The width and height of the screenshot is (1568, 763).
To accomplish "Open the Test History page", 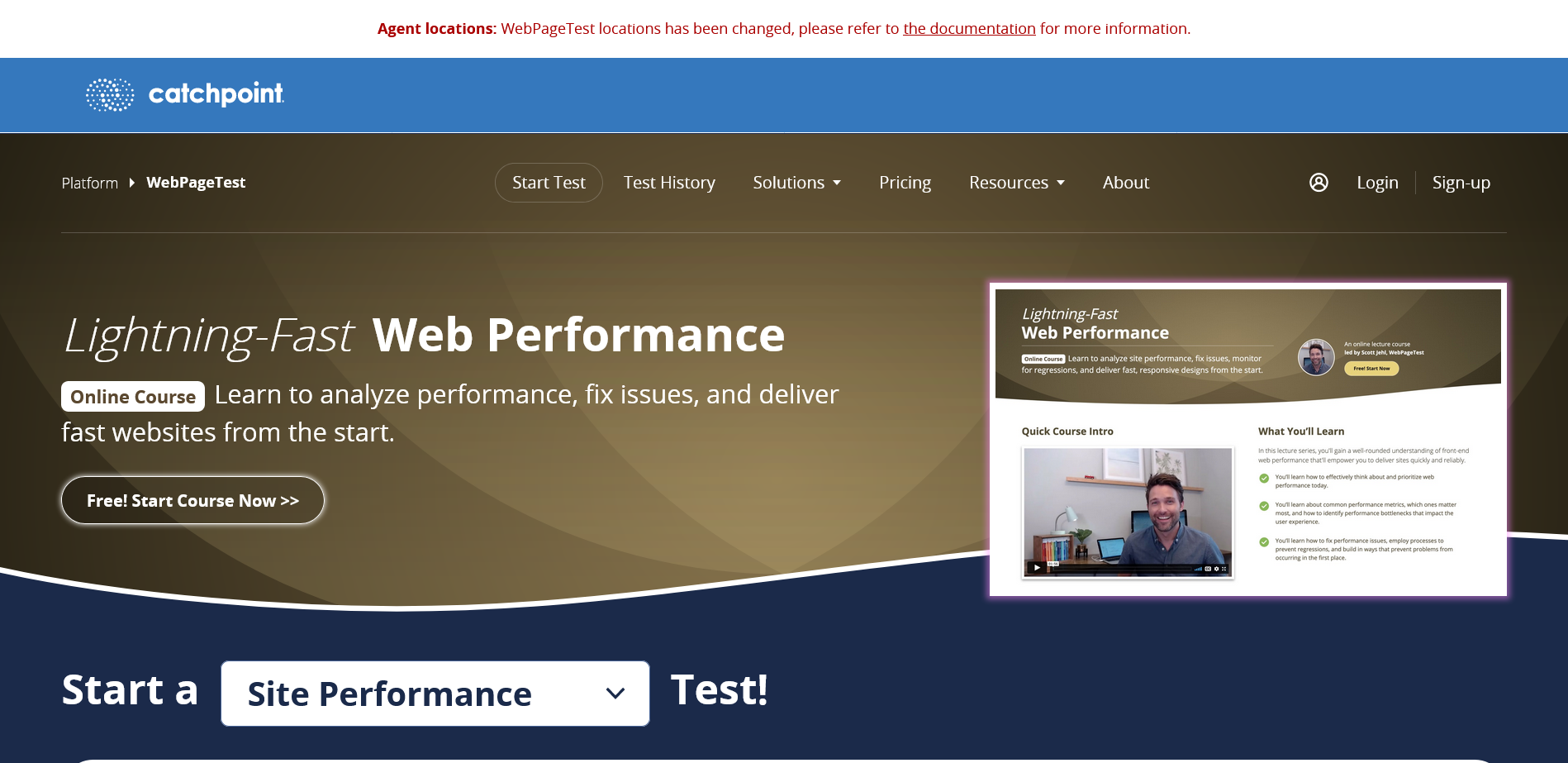I will click(669, 183).
